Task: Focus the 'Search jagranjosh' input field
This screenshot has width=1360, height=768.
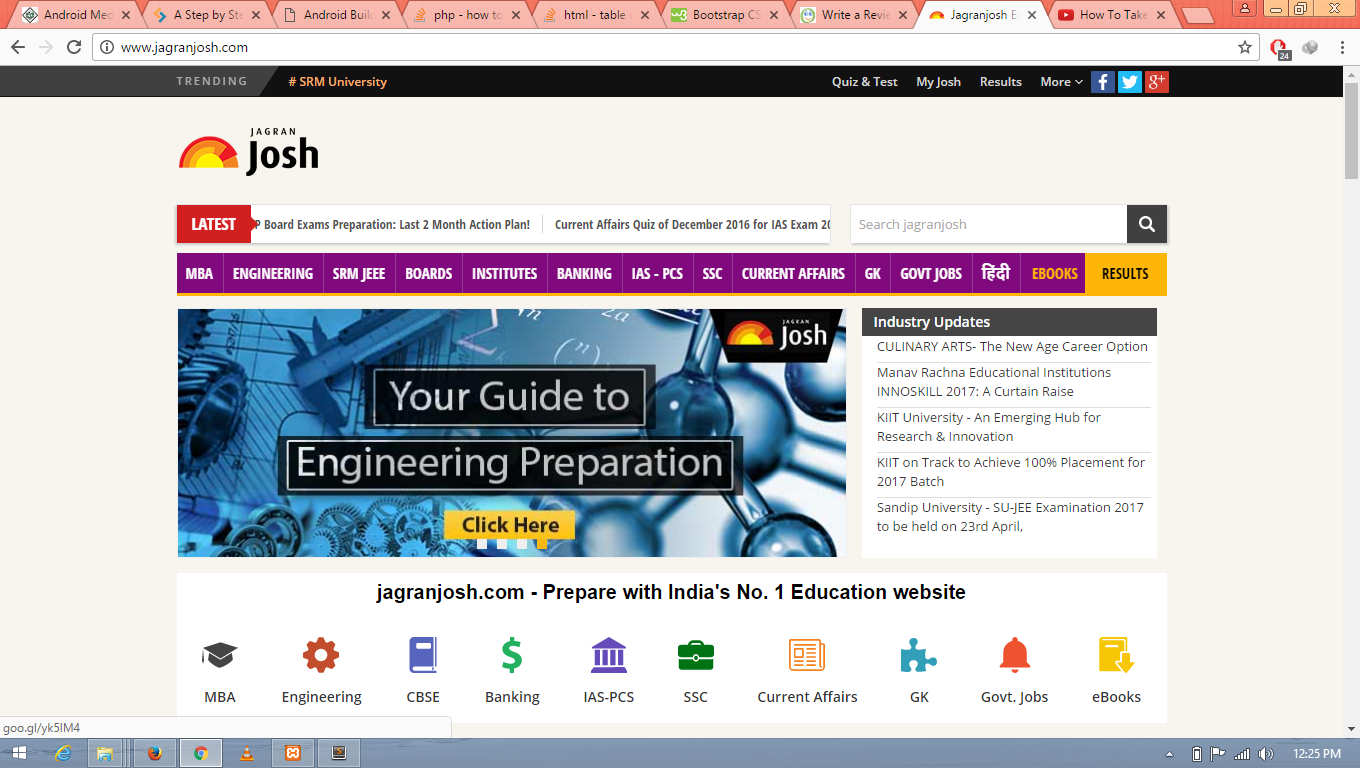Action: coord(989,224)
